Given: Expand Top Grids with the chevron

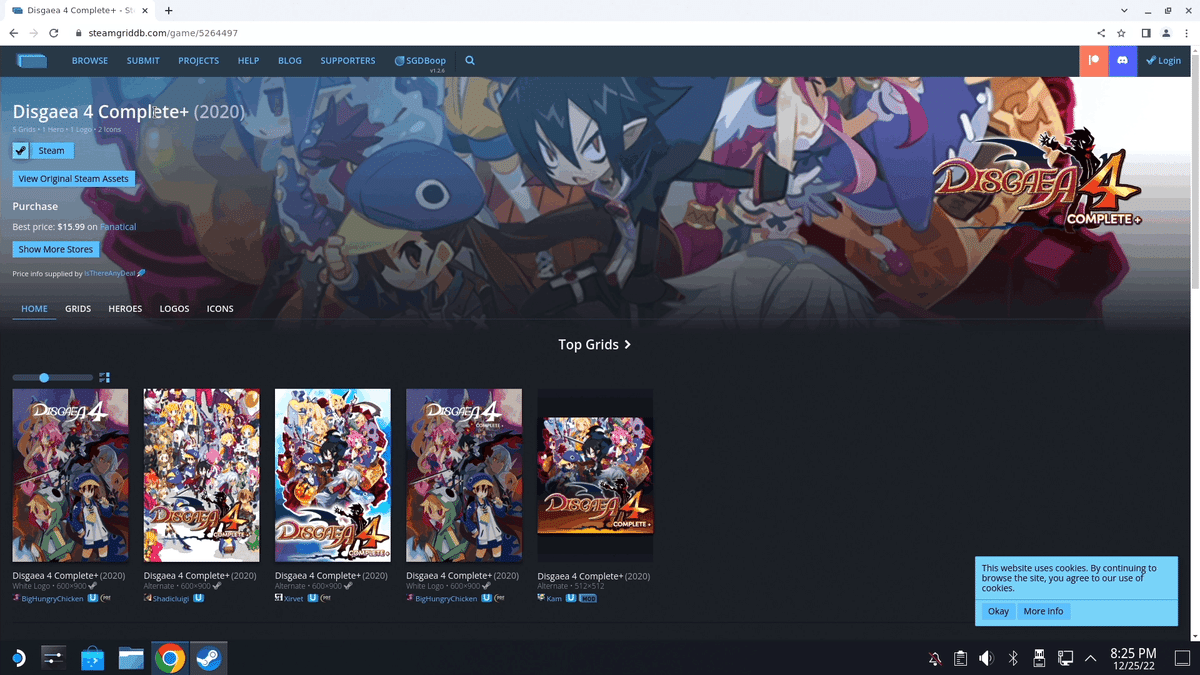Looking at the screenshot, I should click(x=627, y=344).
